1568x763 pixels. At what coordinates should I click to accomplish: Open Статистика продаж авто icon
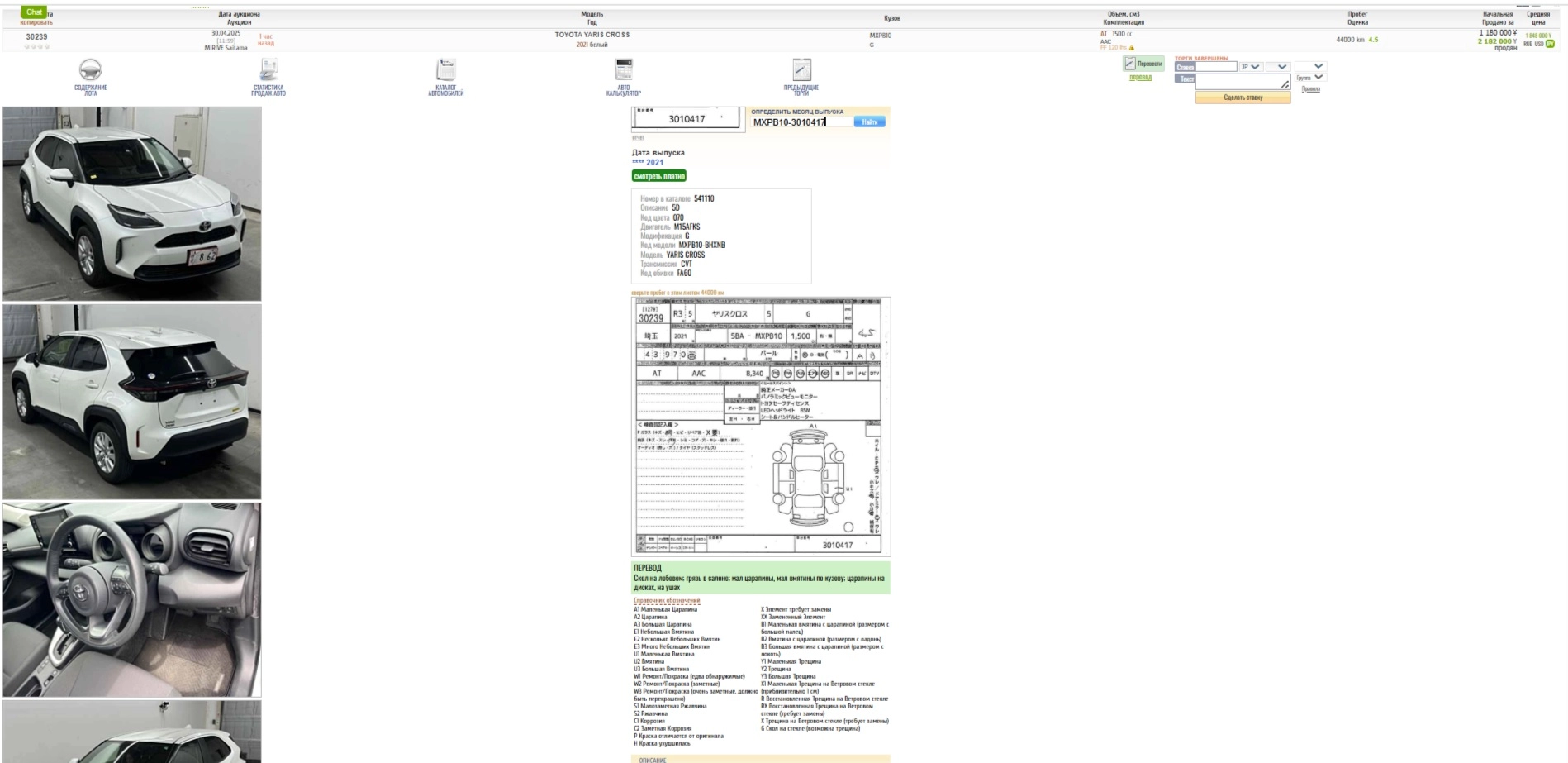click(268, 69)
